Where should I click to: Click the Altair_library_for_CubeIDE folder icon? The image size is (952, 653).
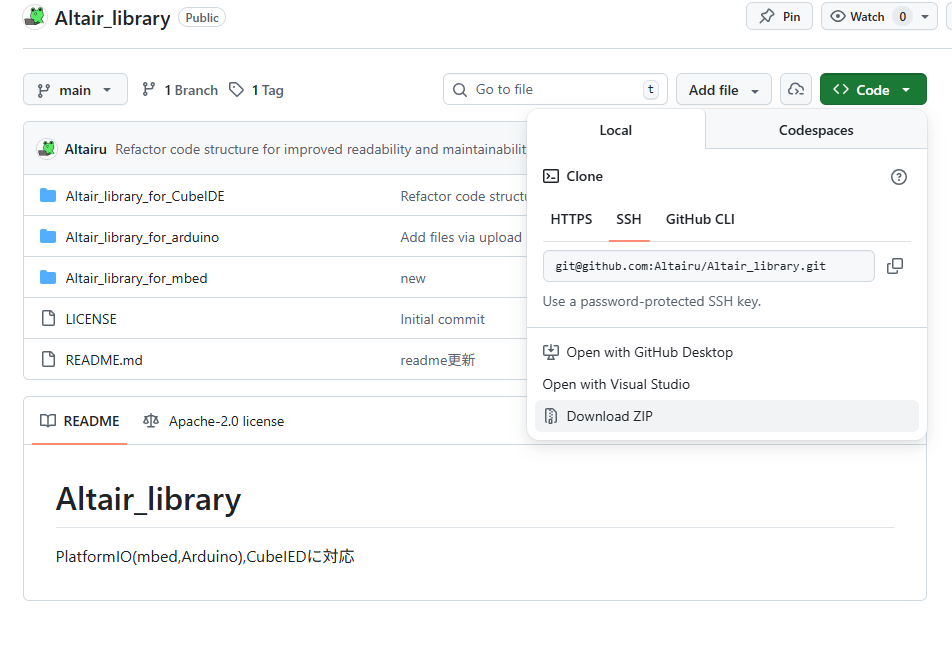tap(48, 196)
